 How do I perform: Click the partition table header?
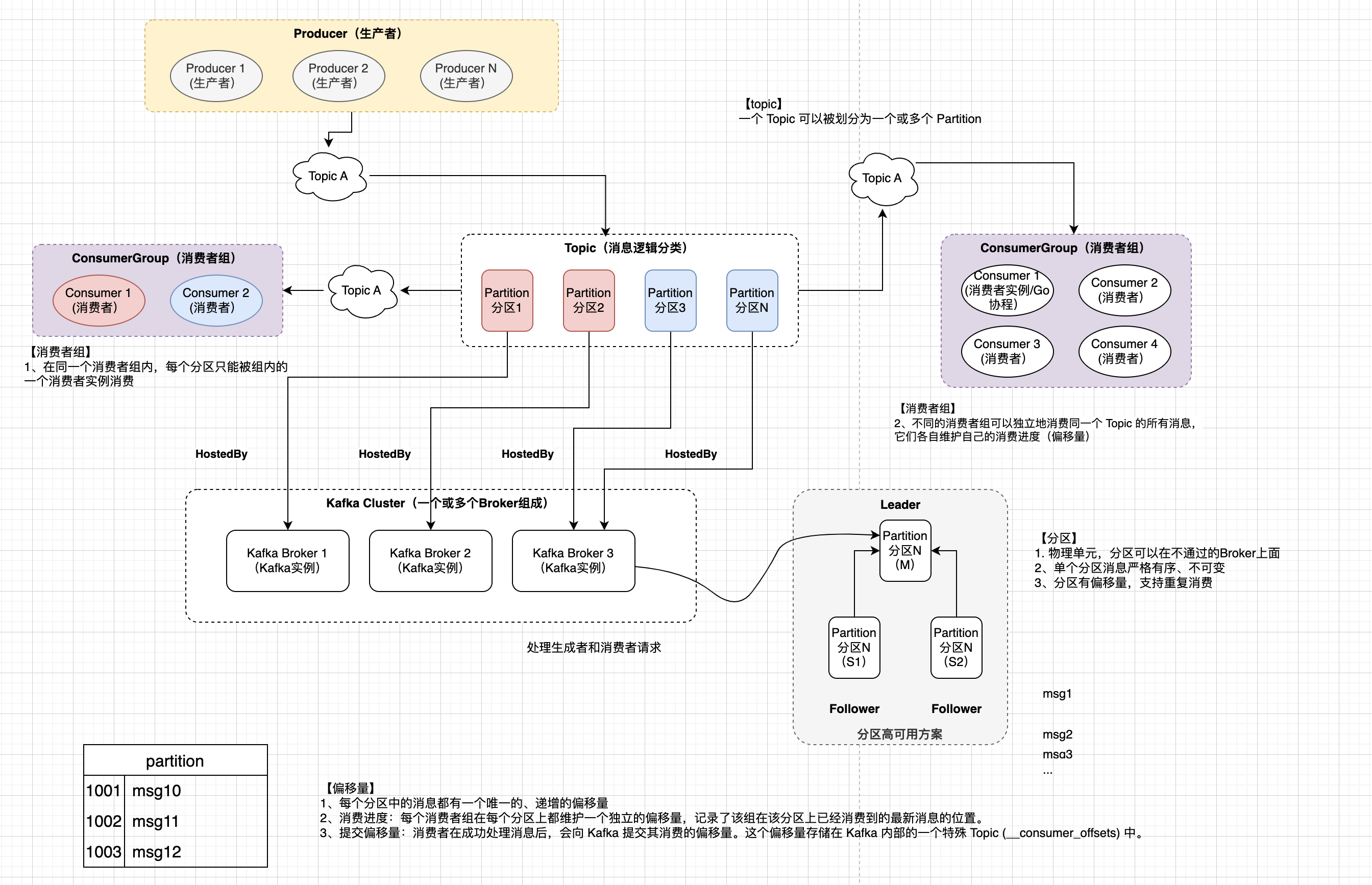[x=175, y=760]
